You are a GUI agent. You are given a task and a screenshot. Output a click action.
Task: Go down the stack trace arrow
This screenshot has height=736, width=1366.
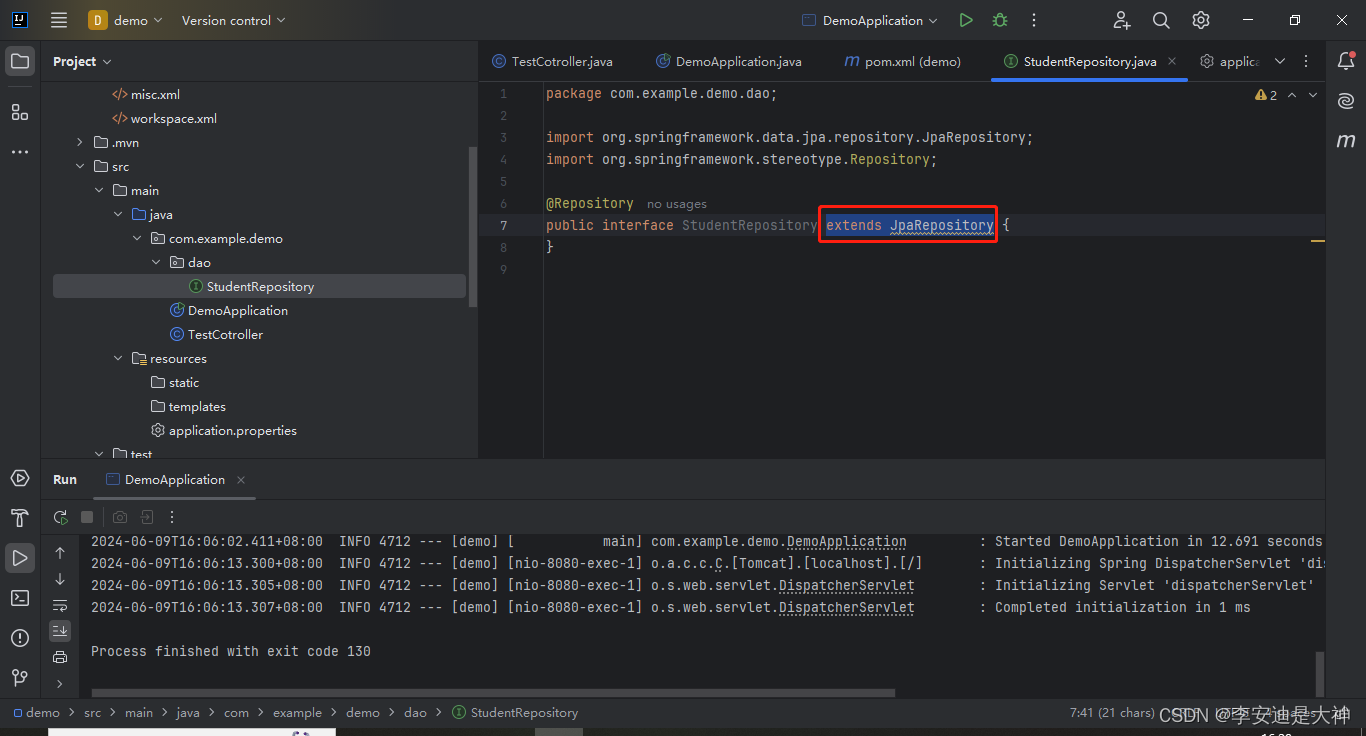click(60, 579)
